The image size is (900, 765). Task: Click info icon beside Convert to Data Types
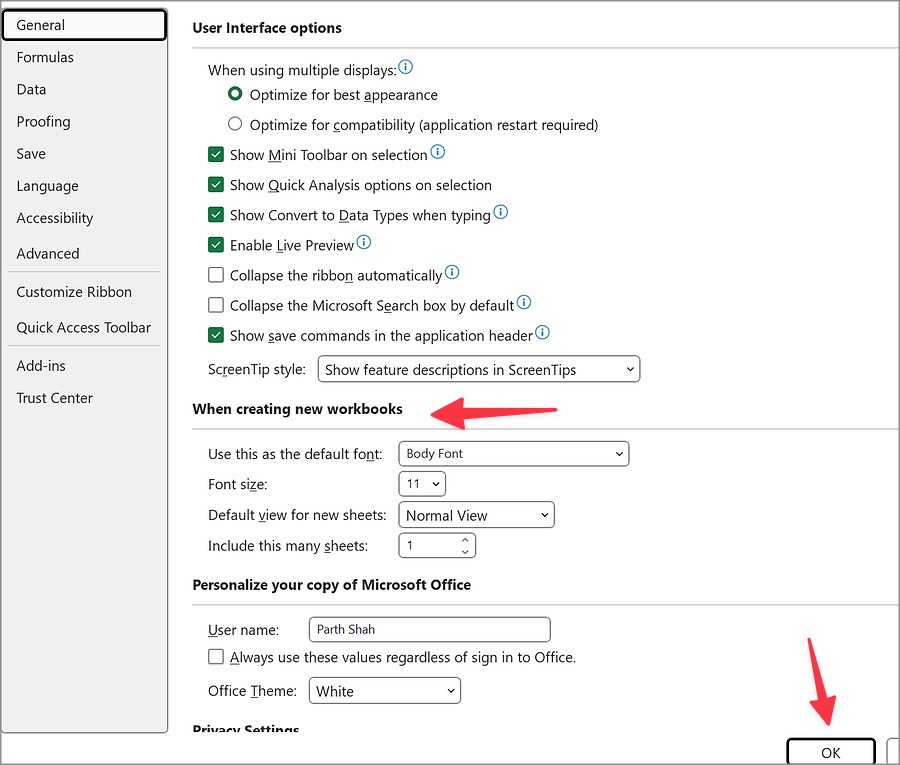pos(501,213)
